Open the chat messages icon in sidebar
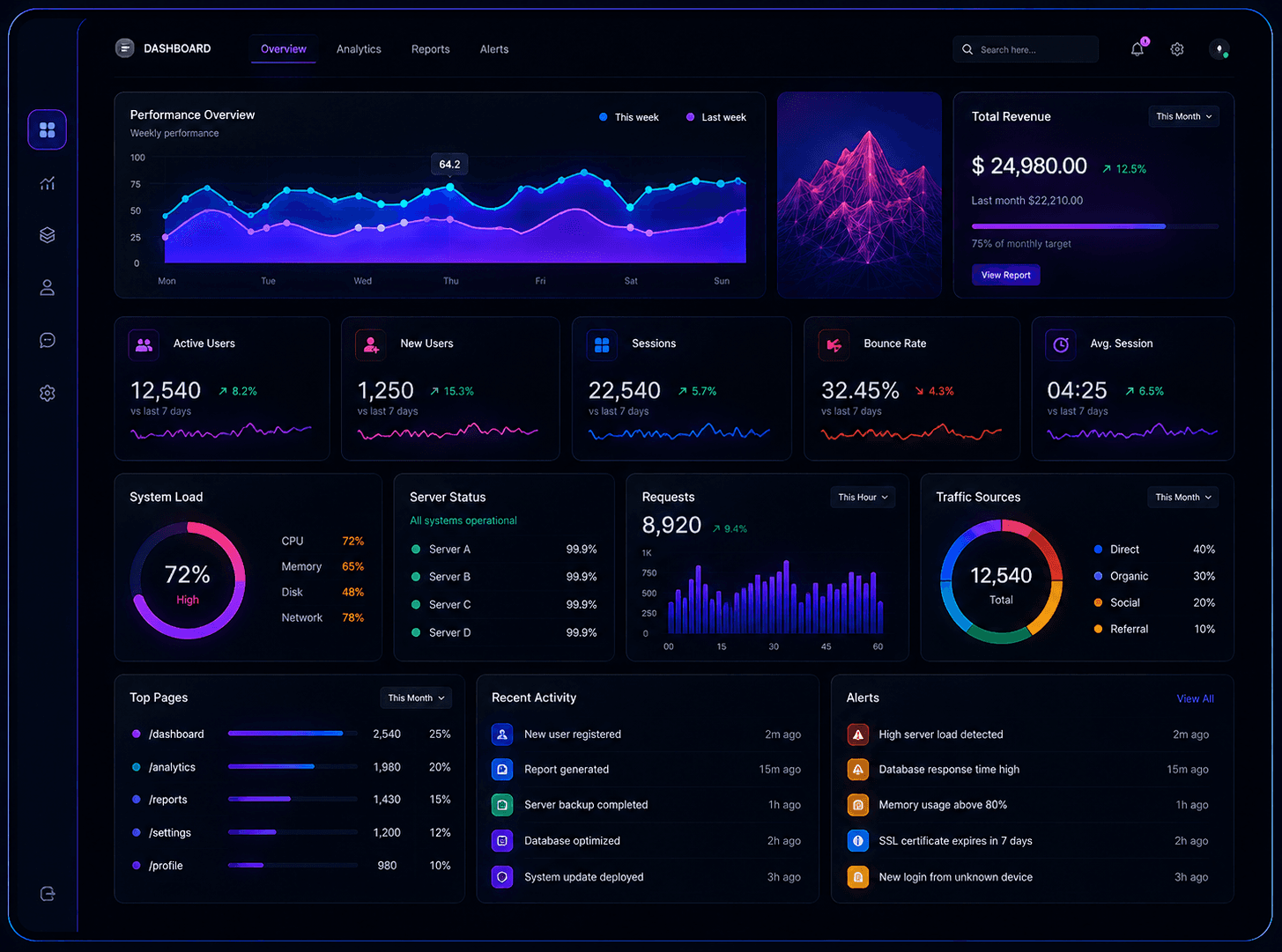1282x952 pixels. coord(48,340)
